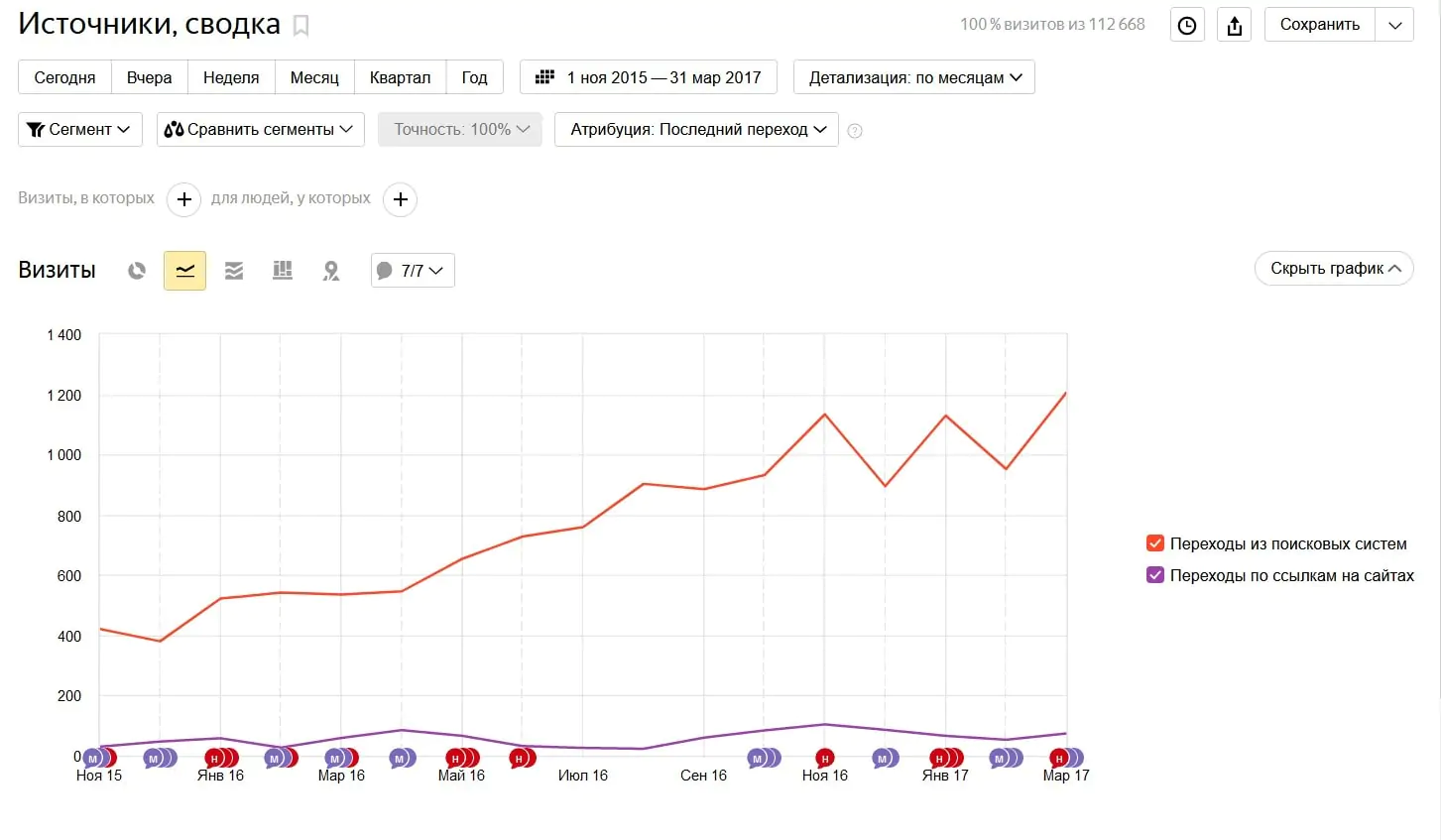
Task: Select the Квартал period tab
Action: tap(400, 77)
